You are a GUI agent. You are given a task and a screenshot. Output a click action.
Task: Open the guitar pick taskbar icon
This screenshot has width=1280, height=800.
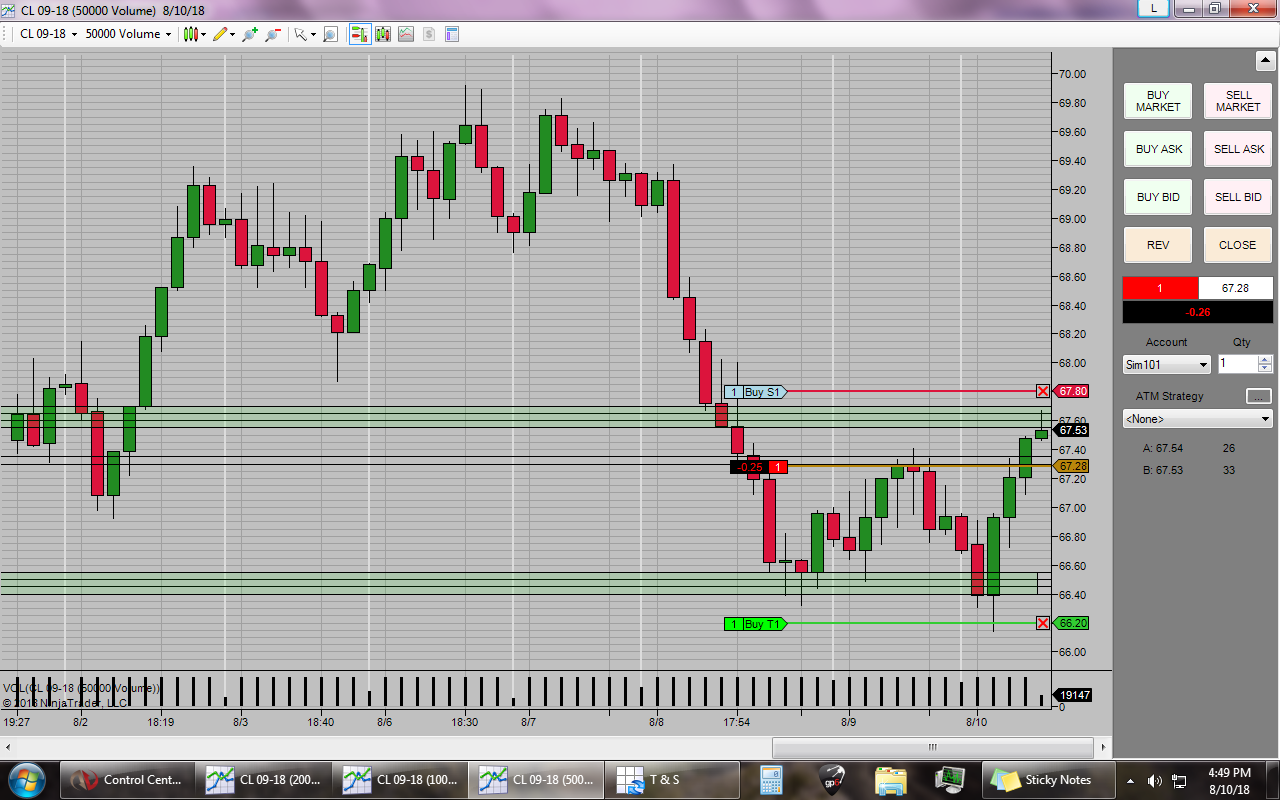coord(832,780)
